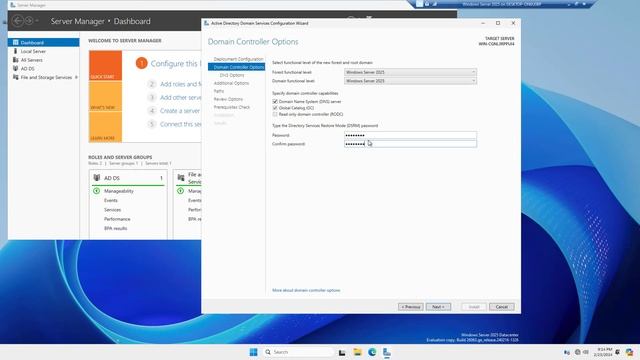Click the Confirm password field
This screenshot has width=640, height=360.
410,144
